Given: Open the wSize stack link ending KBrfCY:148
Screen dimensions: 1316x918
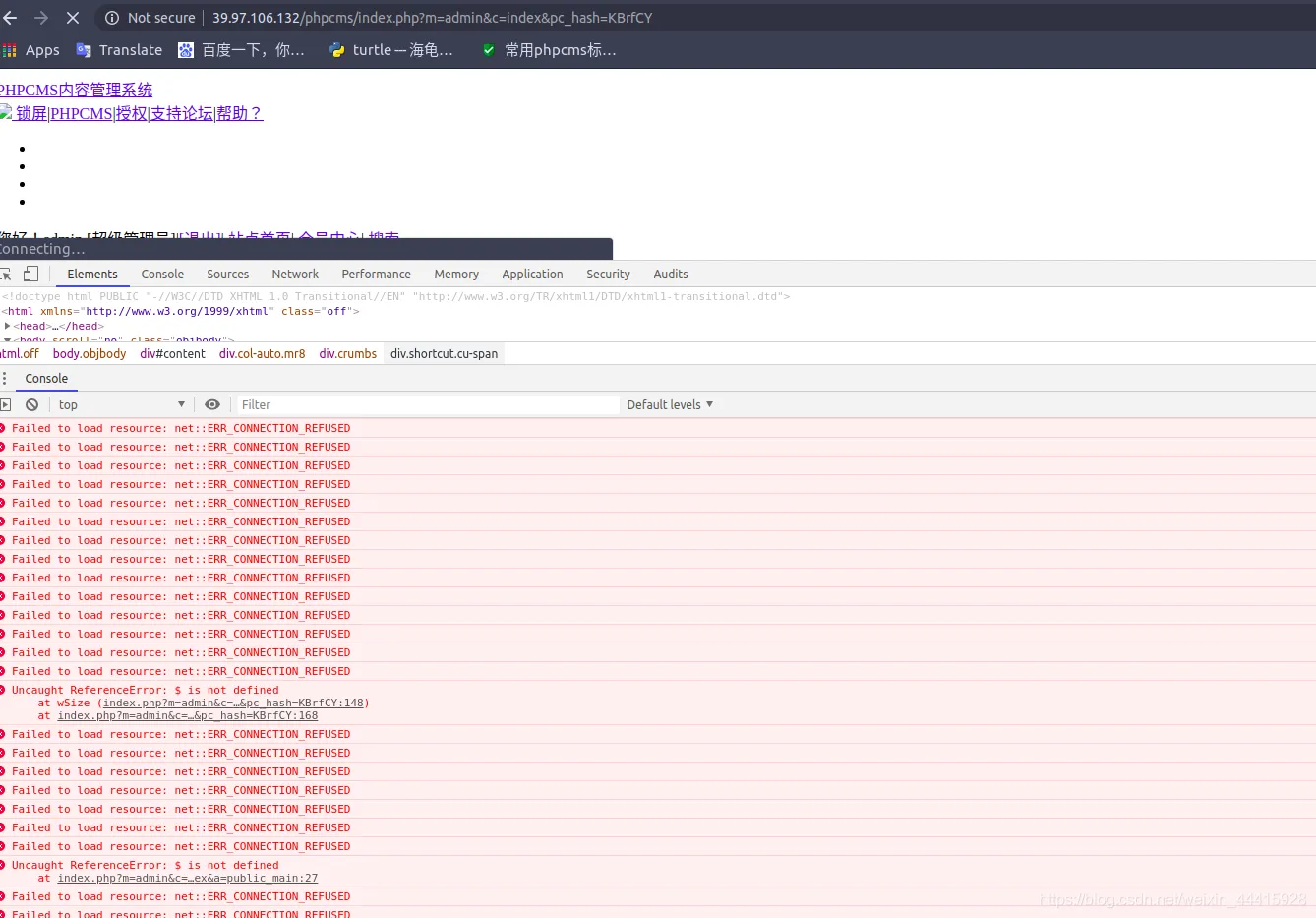Looking at the screenshot, I should pyautogui.click(x=234, y=704).
